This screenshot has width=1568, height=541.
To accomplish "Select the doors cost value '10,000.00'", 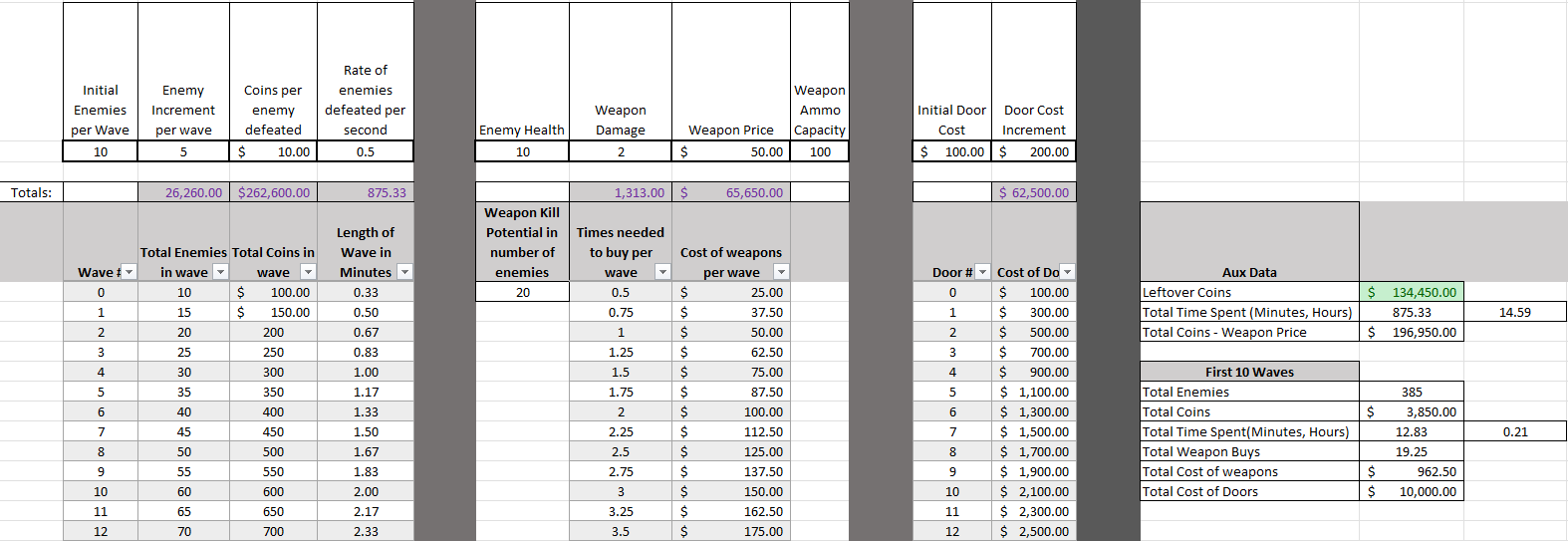I will coord(1412,491).
